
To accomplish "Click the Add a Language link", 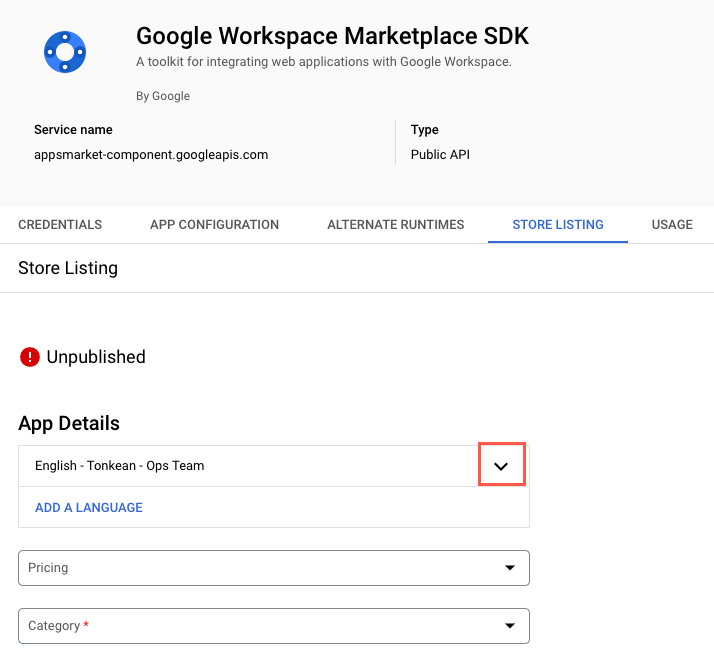I will pyautogui.click(x=89, y=508).
